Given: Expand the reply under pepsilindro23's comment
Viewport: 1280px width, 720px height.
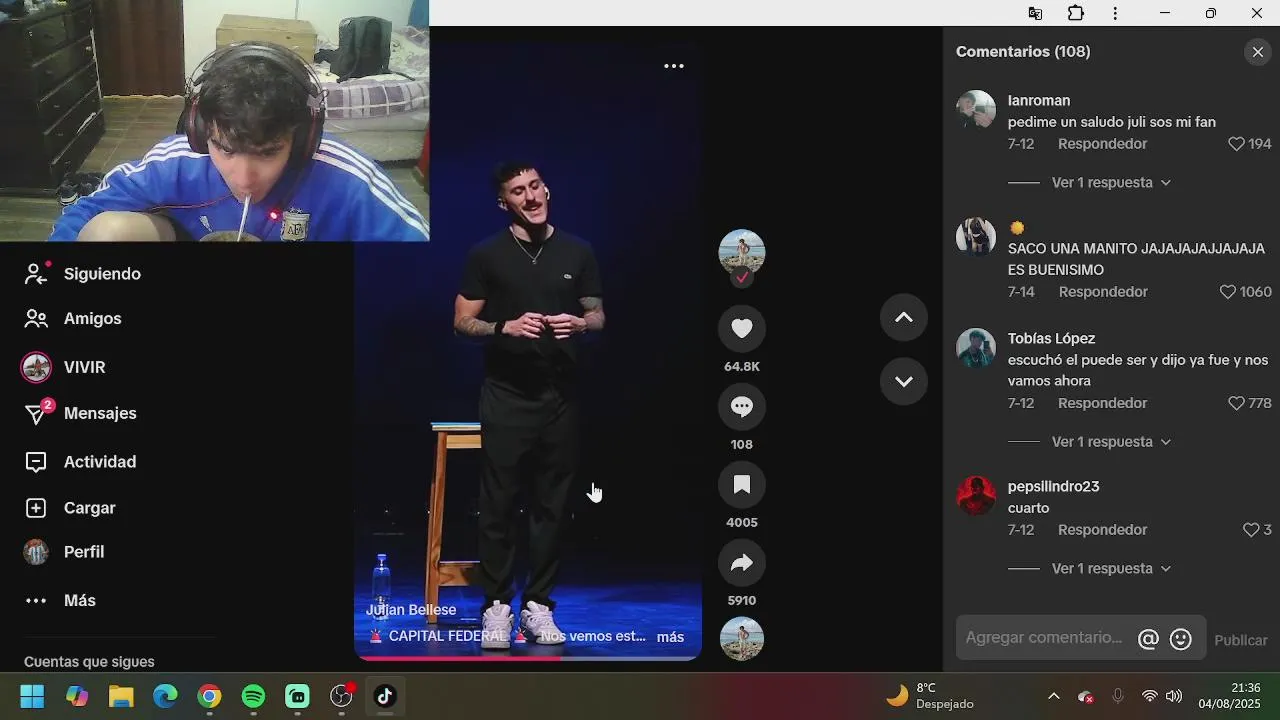Looking at the screenshot, I should click(1111, 569).
